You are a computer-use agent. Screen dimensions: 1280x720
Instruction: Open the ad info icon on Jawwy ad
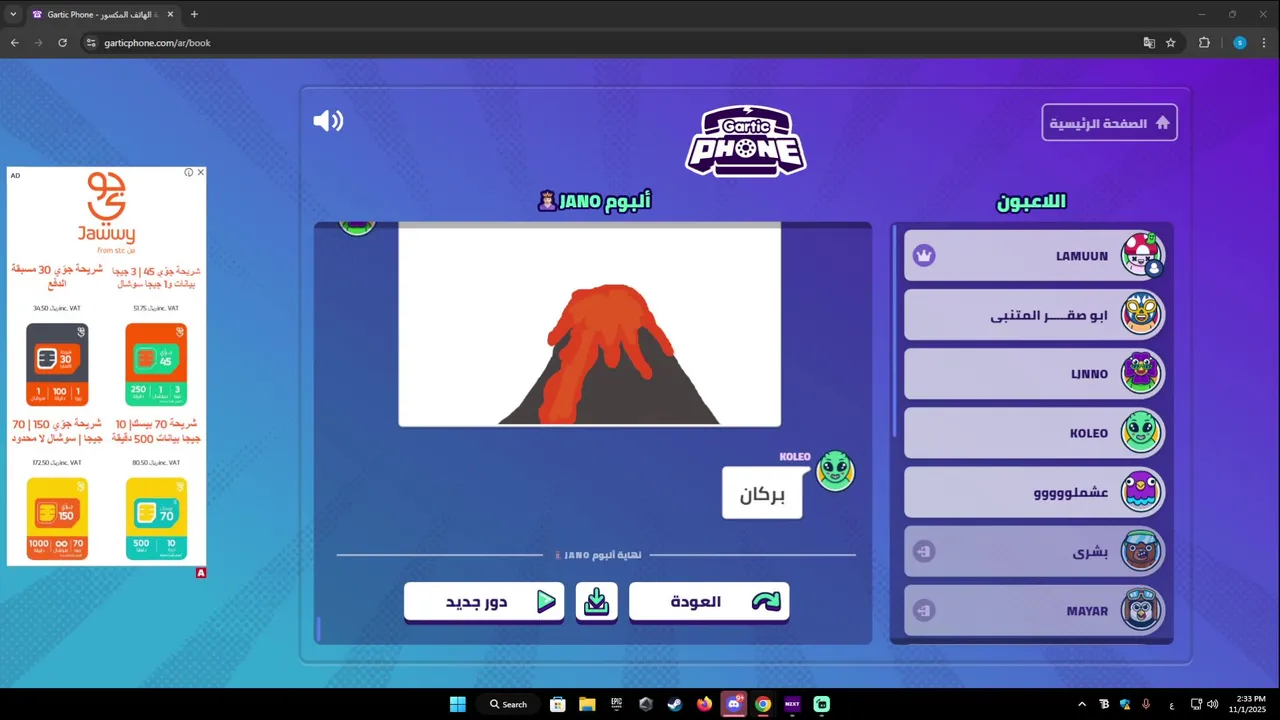pos(188,172)
